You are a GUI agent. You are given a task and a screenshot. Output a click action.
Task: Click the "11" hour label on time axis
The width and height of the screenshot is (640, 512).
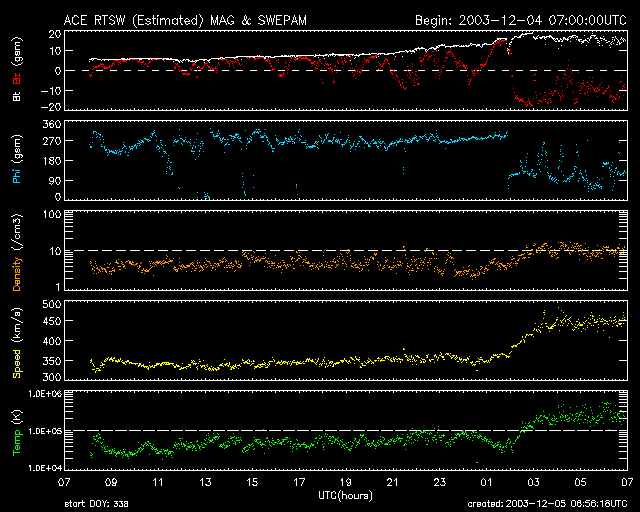click(158, 483)
